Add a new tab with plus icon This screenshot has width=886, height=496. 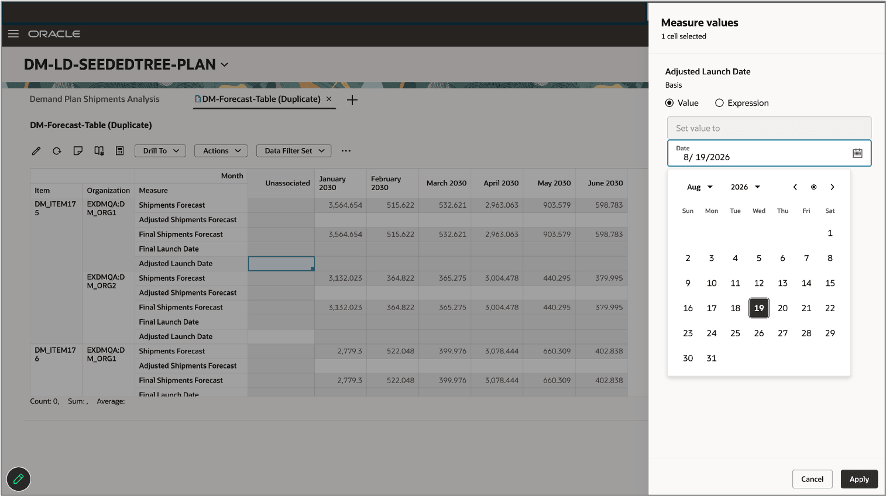(x=352, y=100)
